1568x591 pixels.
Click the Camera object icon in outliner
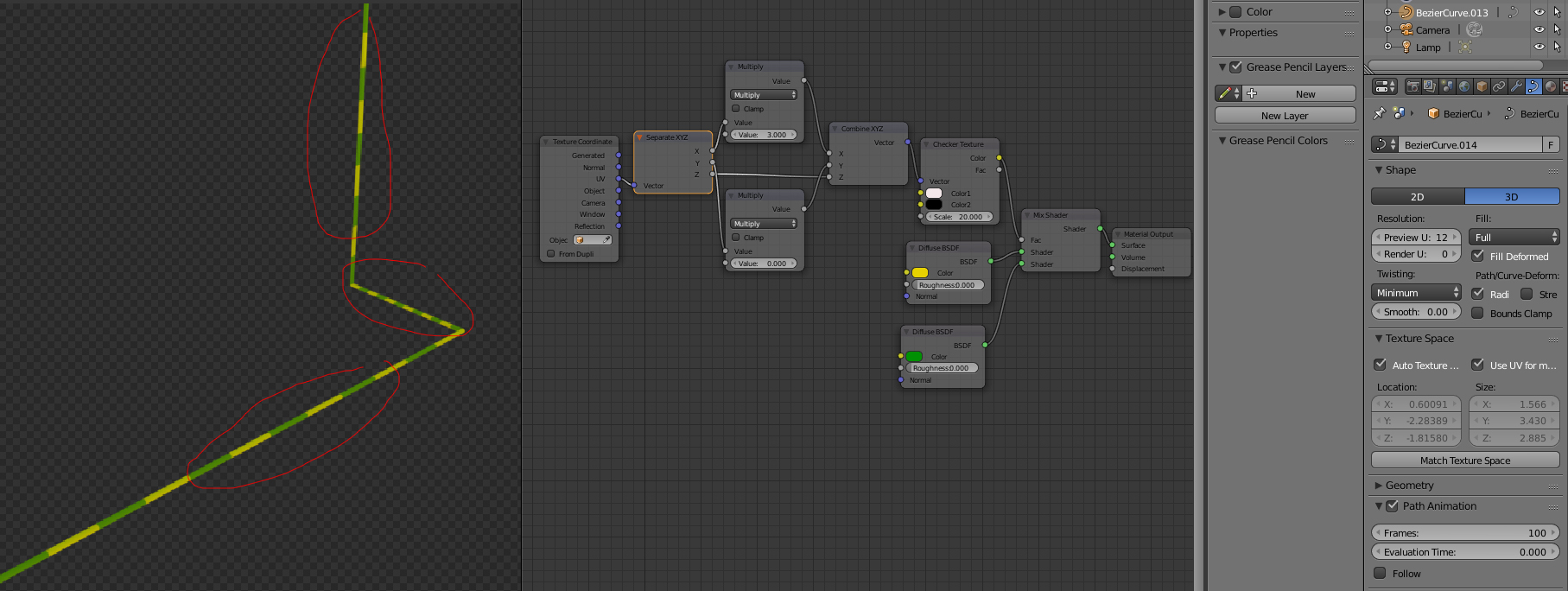click(1406, 29)
